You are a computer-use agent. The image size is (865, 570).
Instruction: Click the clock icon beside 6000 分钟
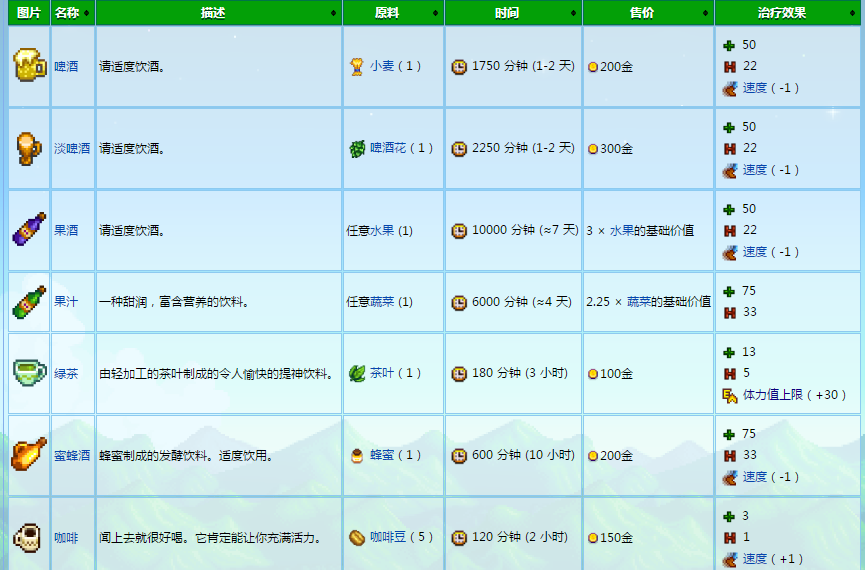coord(459,302)
